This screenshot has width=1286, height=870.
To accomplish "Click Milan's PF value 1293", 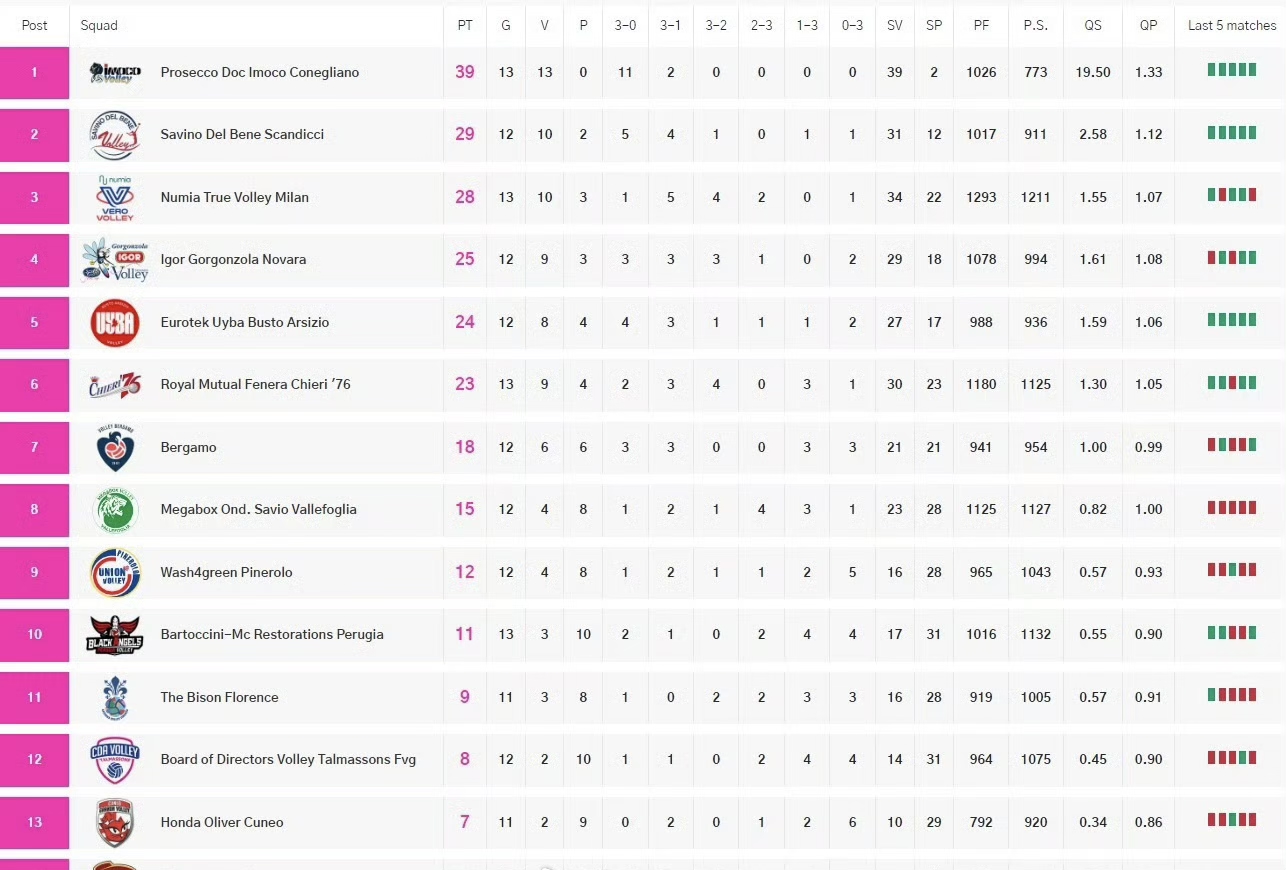I will point(981,197).
